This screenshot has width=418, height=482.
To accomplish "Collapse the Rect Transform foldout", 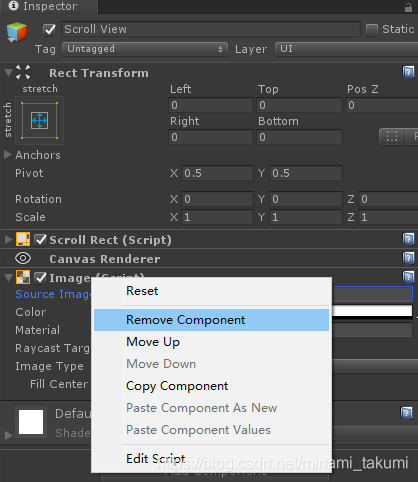I will pyautogui.click(x=8, y=72).
